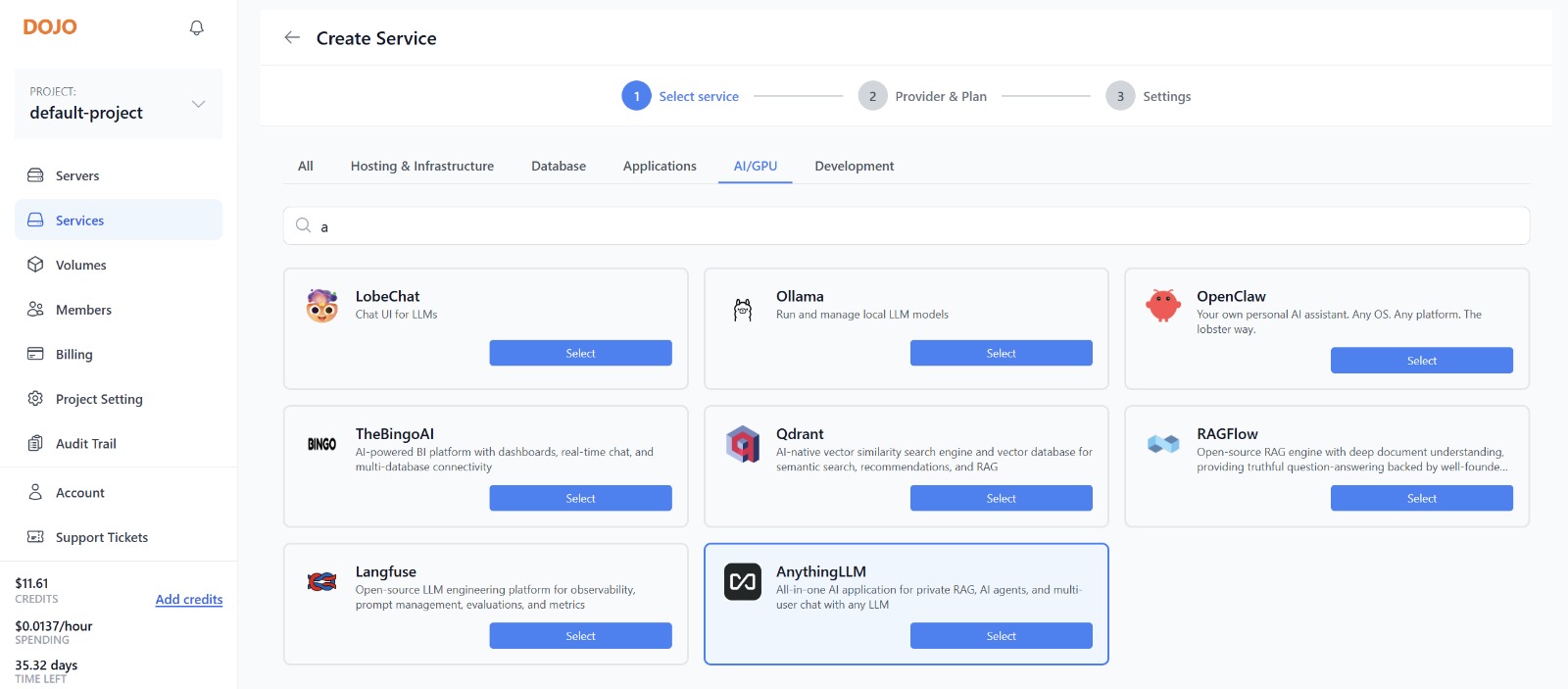The height and width of the screenshot is (689, 1568).
Task: Click the Members people icon
Action: (x=35, y=309)
